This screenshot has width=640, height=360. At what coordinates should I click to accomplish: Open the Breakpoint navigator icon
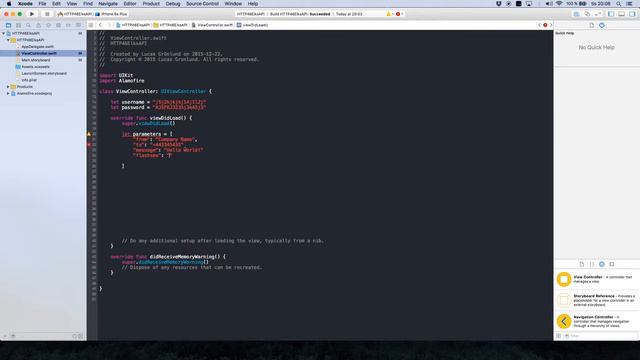(x=68, y=25)
